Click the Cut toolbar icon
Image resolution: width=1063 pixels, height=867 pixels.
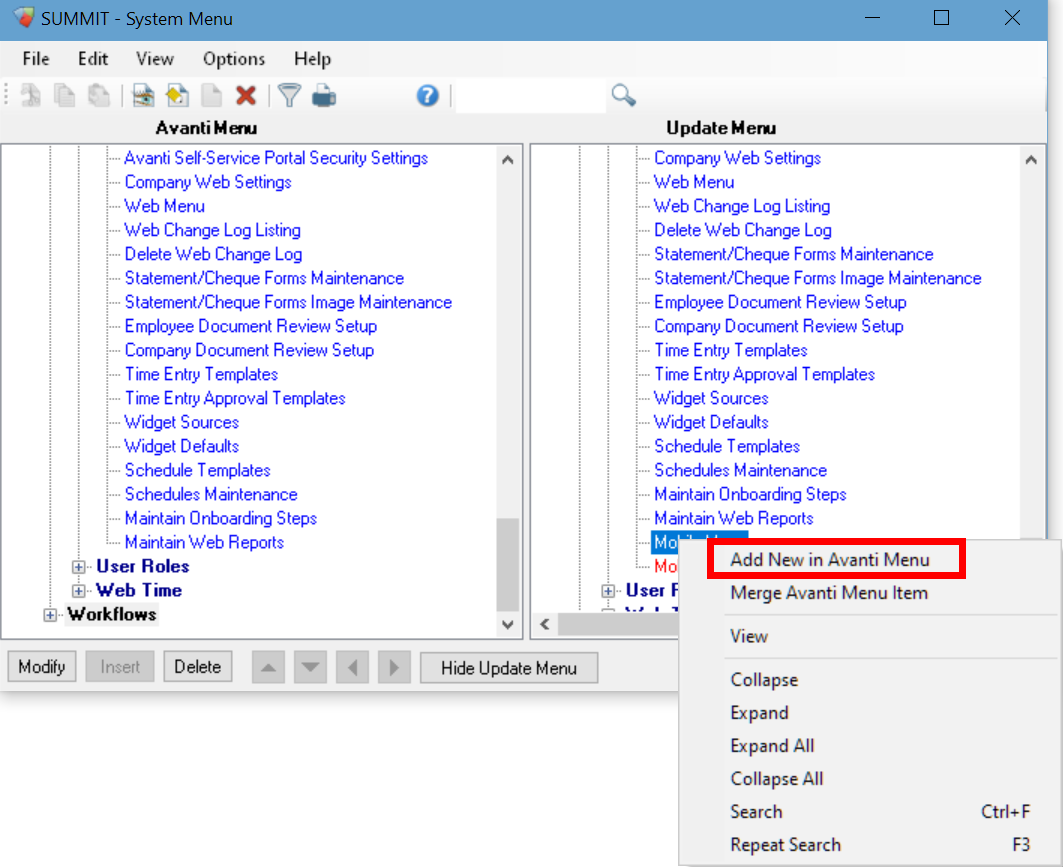(31, 96)
